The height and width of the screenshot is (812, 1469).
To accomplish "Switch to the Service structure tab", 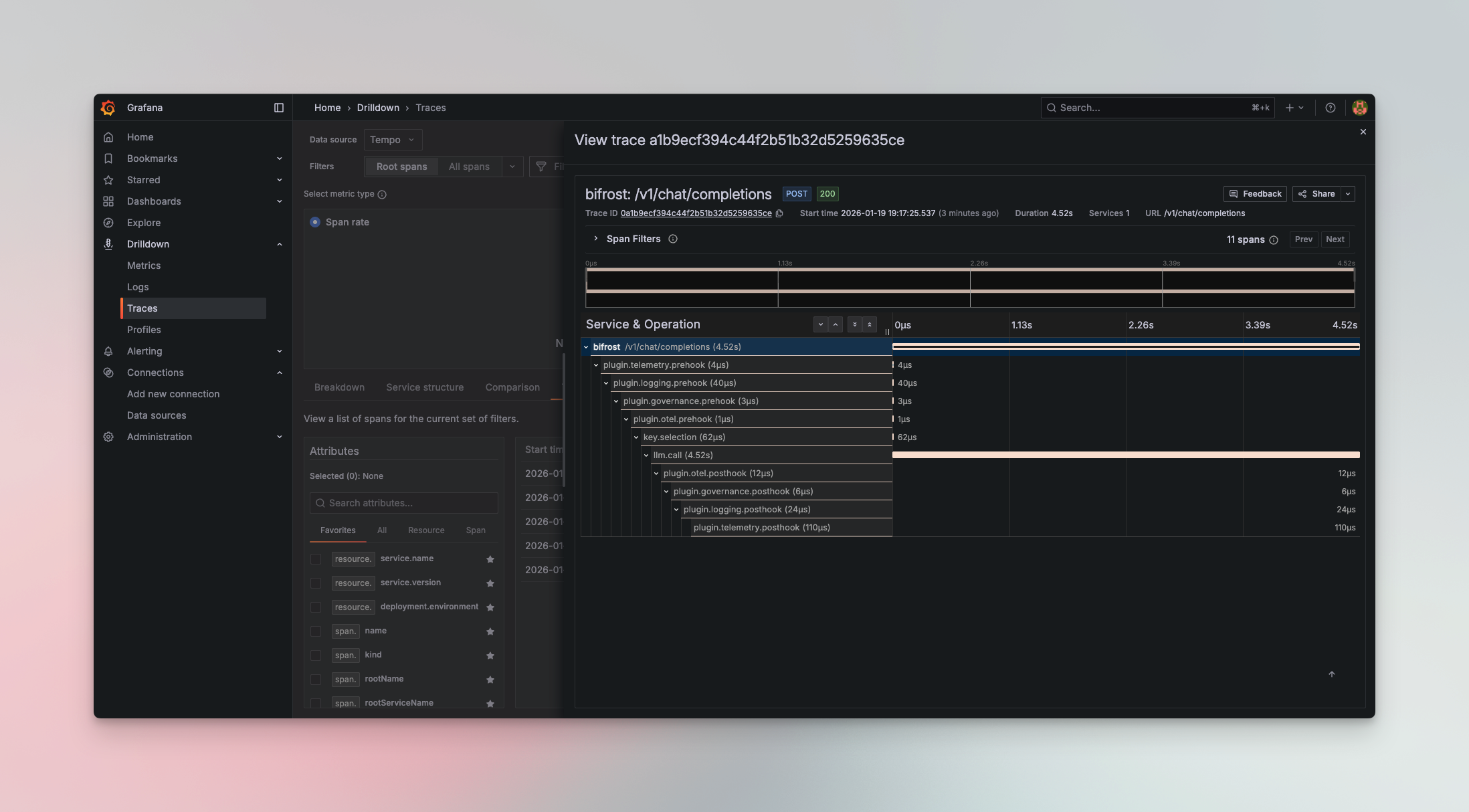I will pos(425,387).
